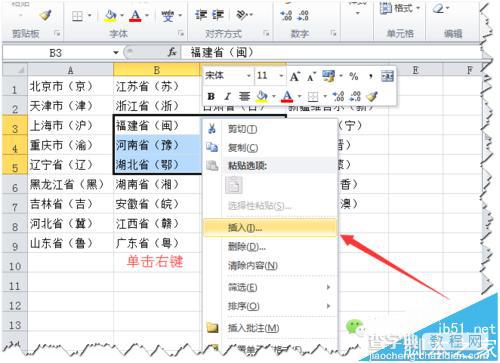
Task: Click Merge and Center in mini toolbar
Action: pyautogui.click(x=387, y=76)
